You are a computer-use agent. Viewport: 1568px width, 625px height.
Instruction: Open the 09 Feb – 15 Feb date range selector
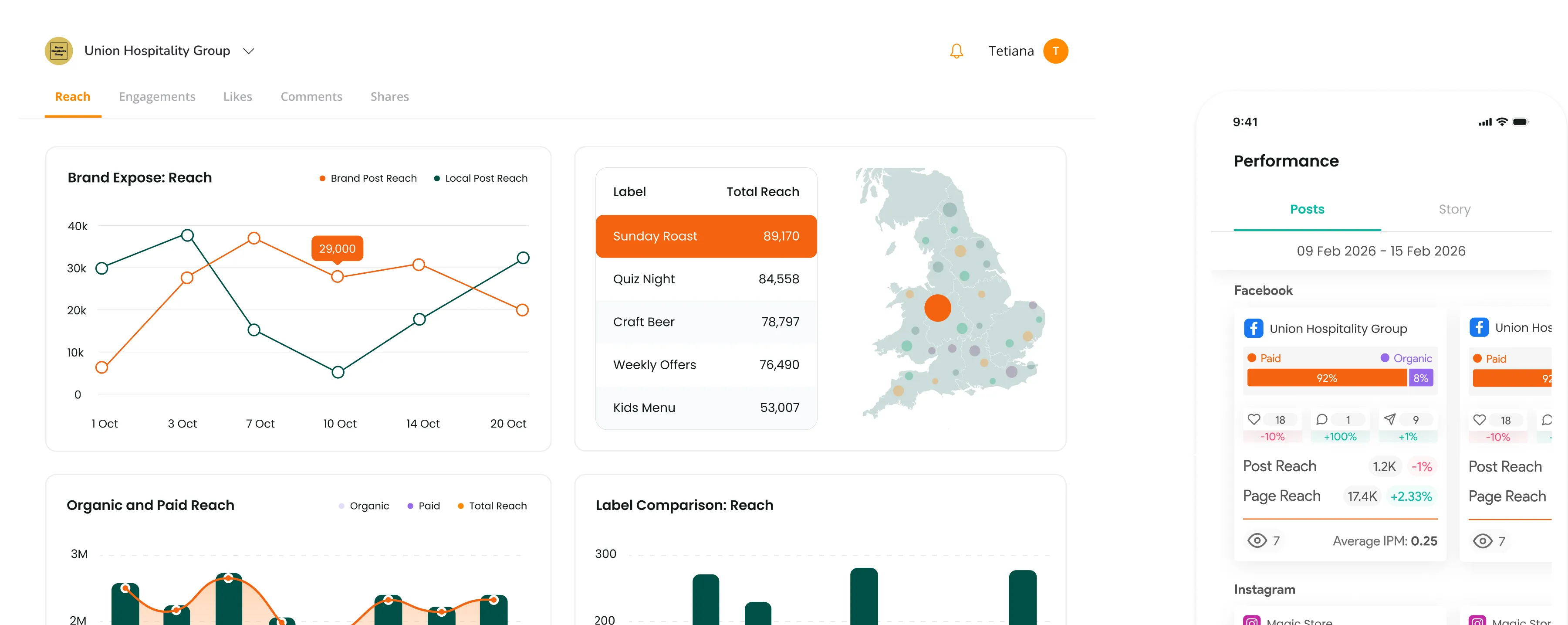(x=1381, y=251)
